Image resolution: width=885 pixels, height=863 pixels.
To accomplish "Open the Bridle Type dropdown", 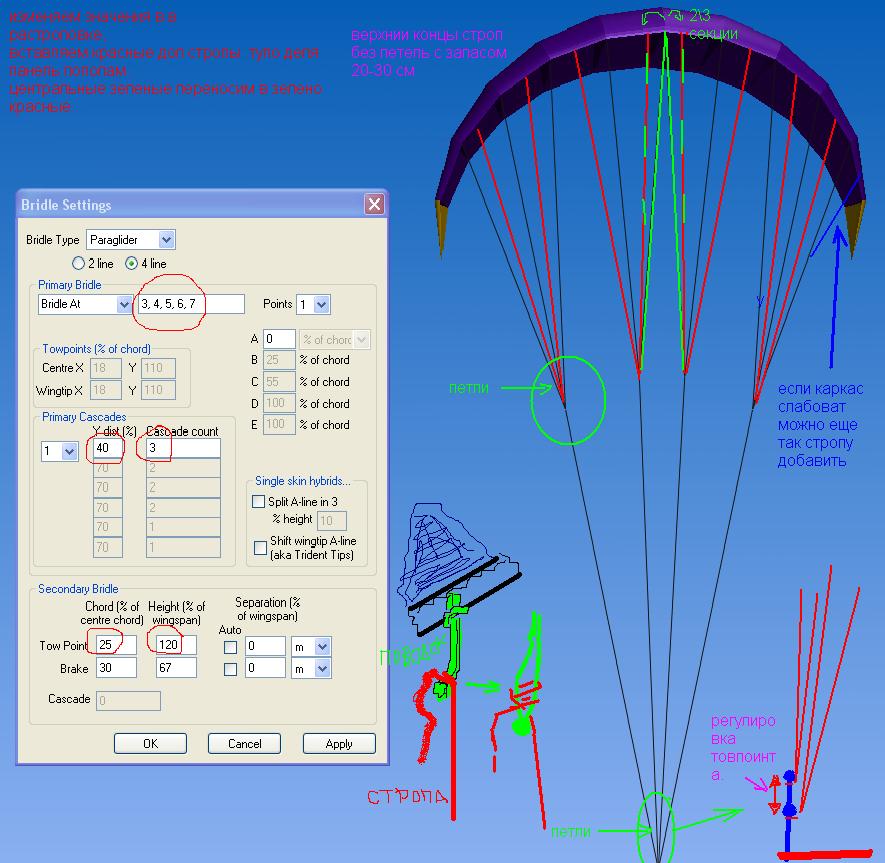I will click(166, 240).
